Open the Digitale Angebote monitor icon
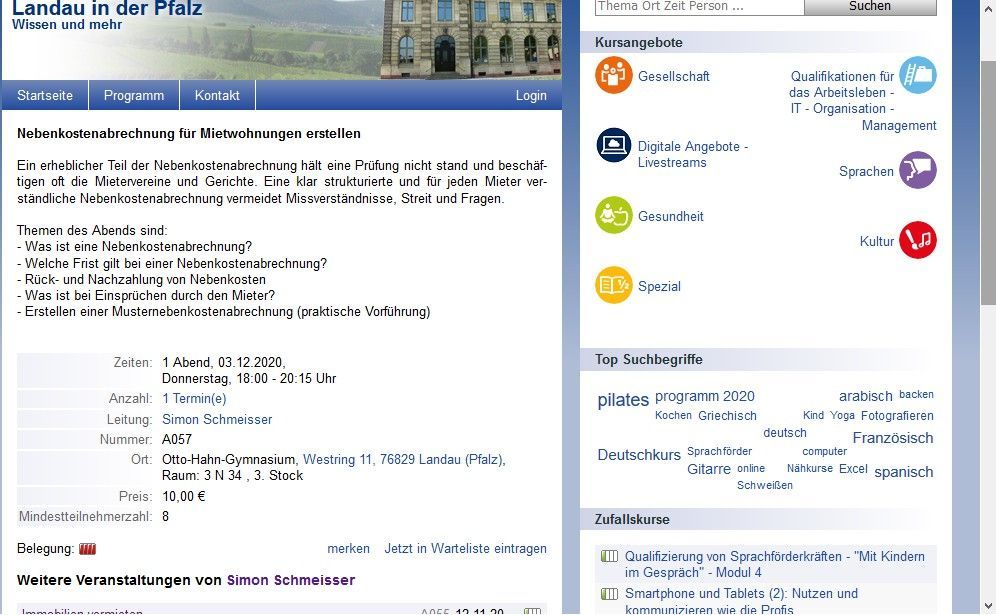Screen dimensions: 996x615 tap(614, 146)
